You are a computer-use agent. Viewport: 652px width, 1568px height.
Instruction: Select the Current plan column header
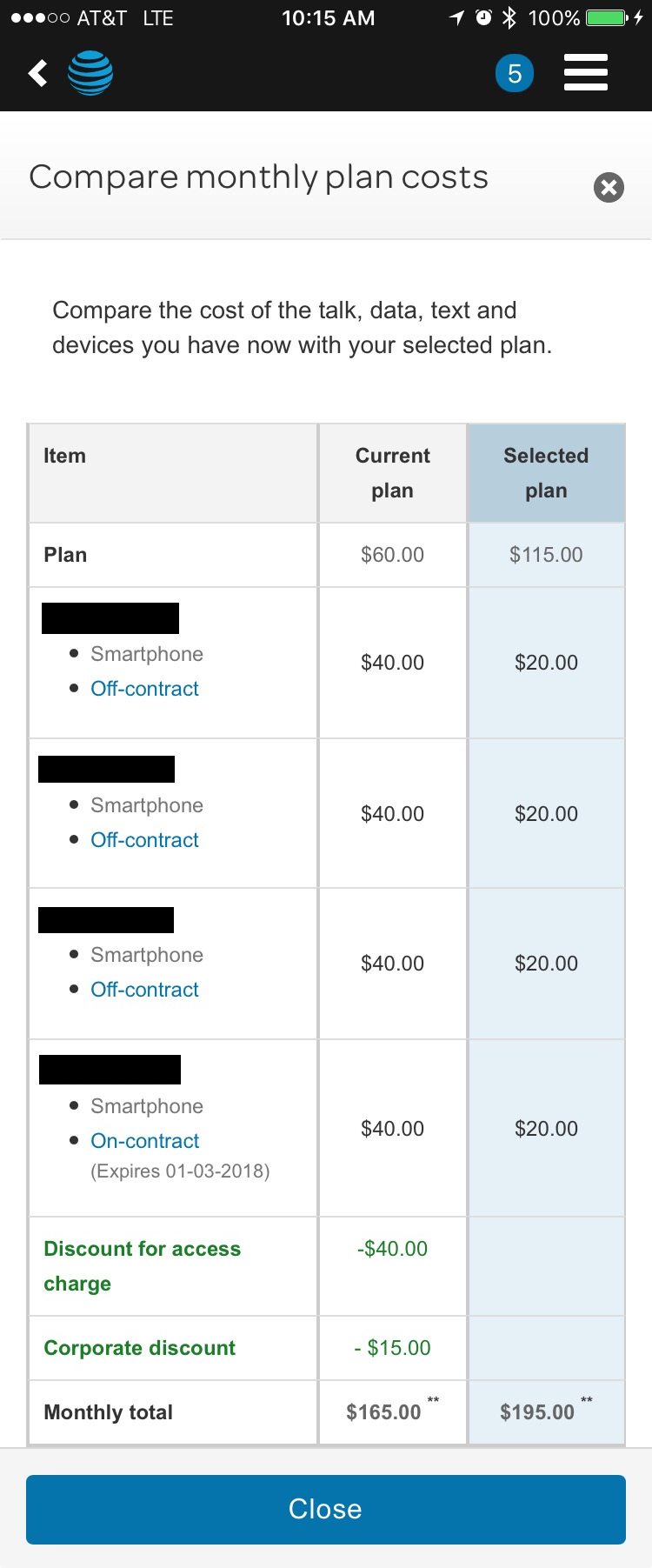click(392, 473)
